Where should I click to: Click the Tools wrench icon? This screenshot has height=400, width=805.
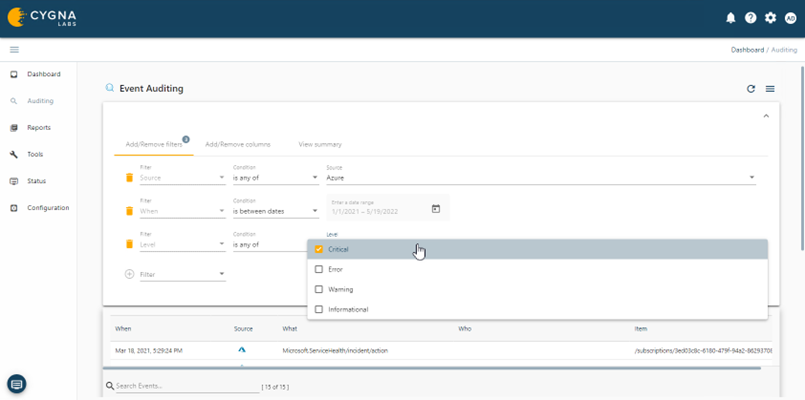point(14,155)
